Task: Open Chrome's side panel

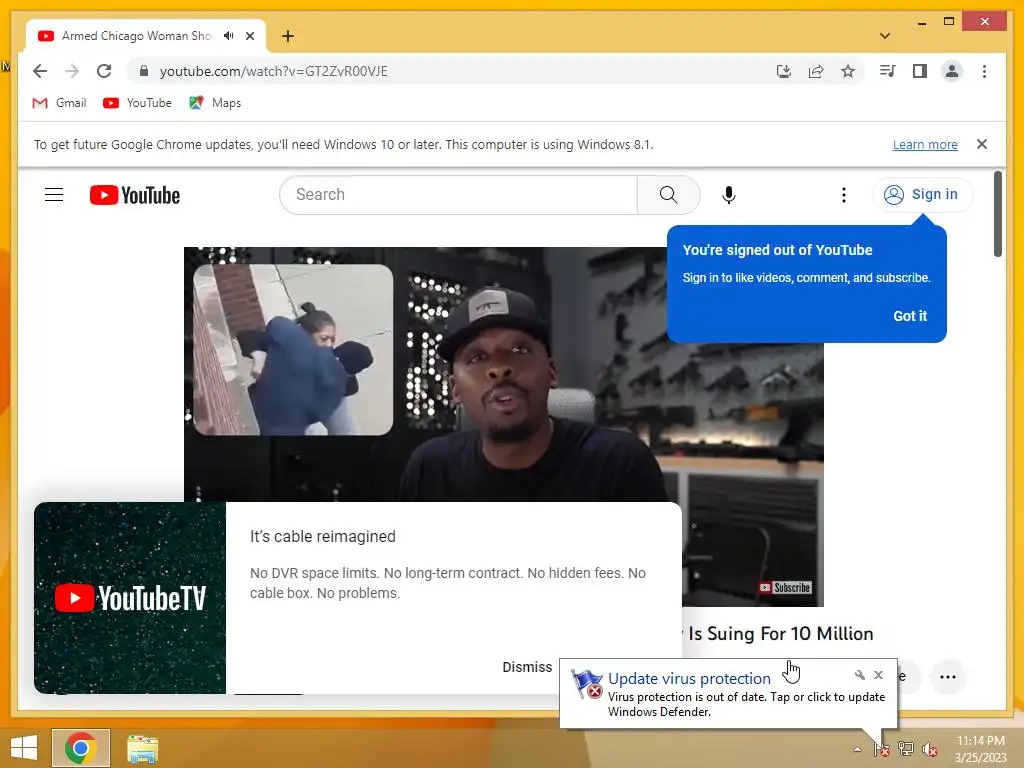Action: [x=920, y=71]
